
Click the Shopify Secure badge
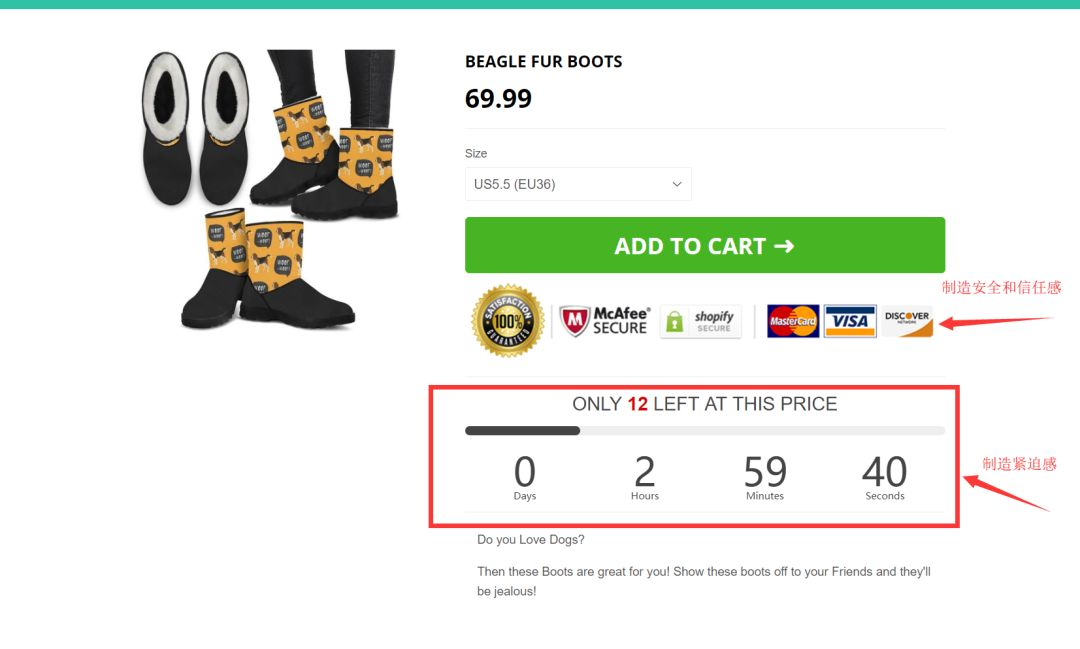pyautogui.click(x=701, y=321)
